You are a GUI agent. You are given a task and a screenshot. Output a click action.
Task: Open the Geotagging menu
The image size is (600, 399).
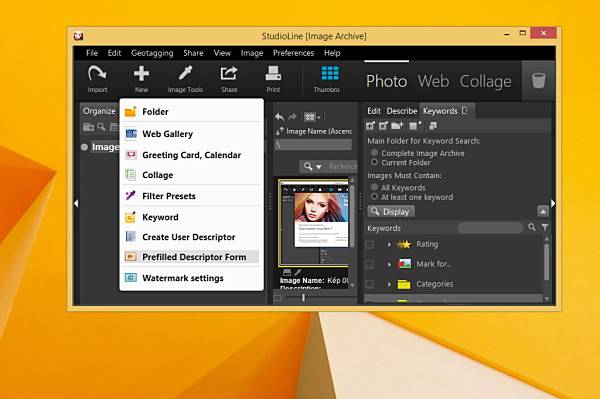tap(152, 53)
